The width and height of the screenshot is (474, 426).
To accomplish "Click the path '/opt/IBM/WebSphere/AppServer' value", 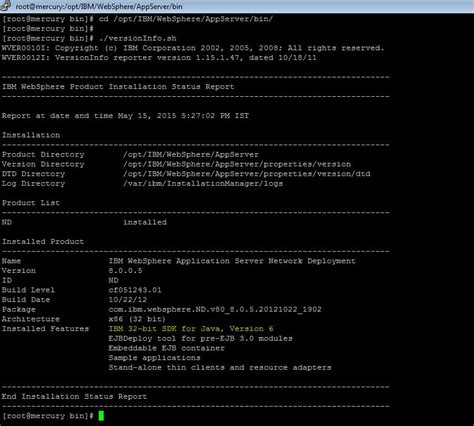I will click(191, 154).
